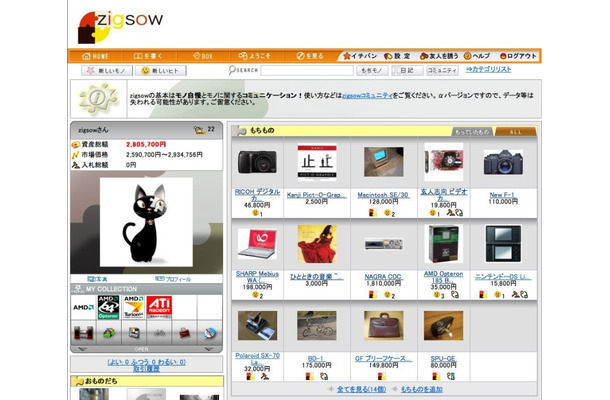Click the colorful cube collection icon
The width and height of the screenshot is (610, 400).
tap(109, 333)
